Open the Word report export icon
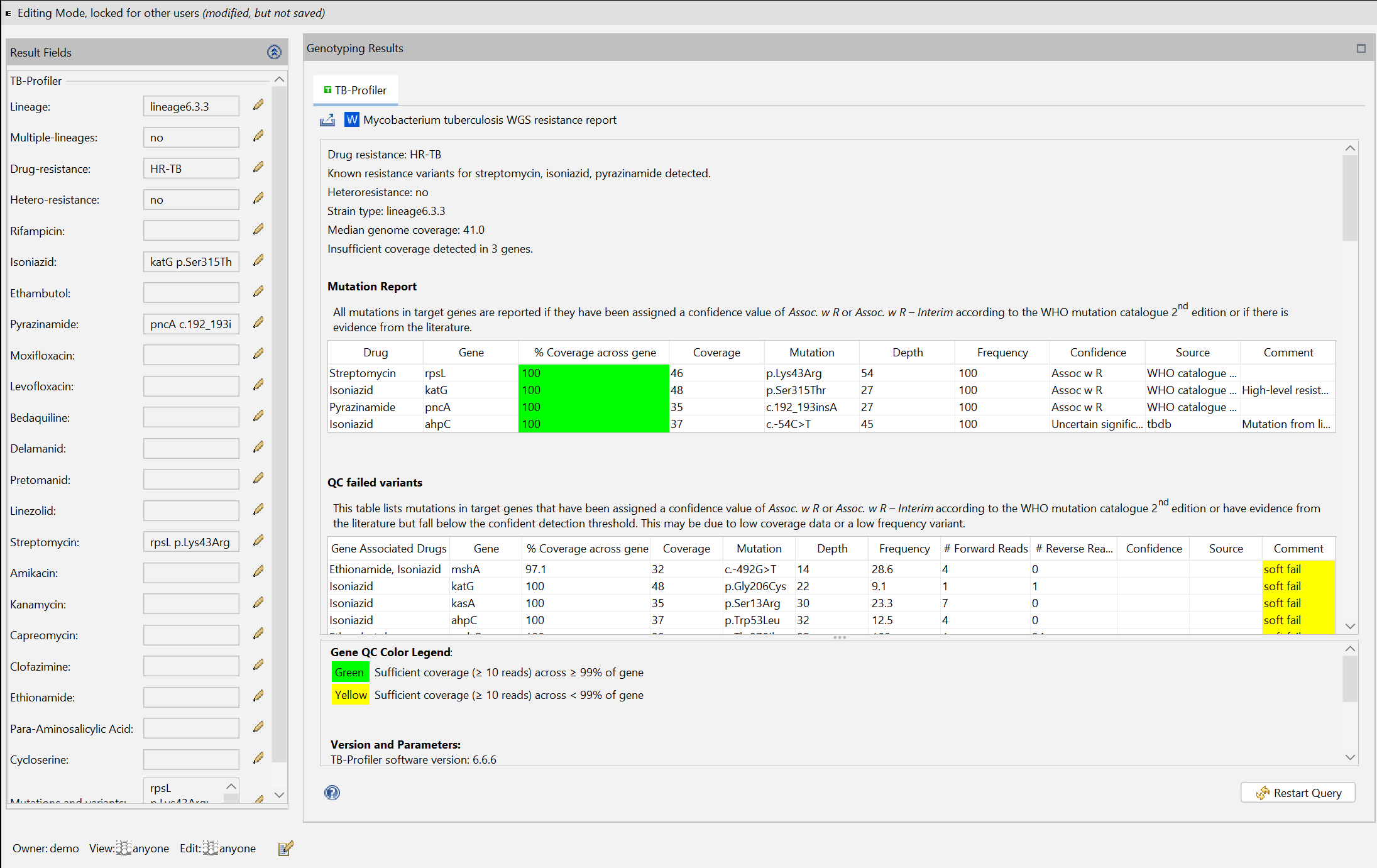Screen dimensions: 1377x868 click(x=351, y=119)
